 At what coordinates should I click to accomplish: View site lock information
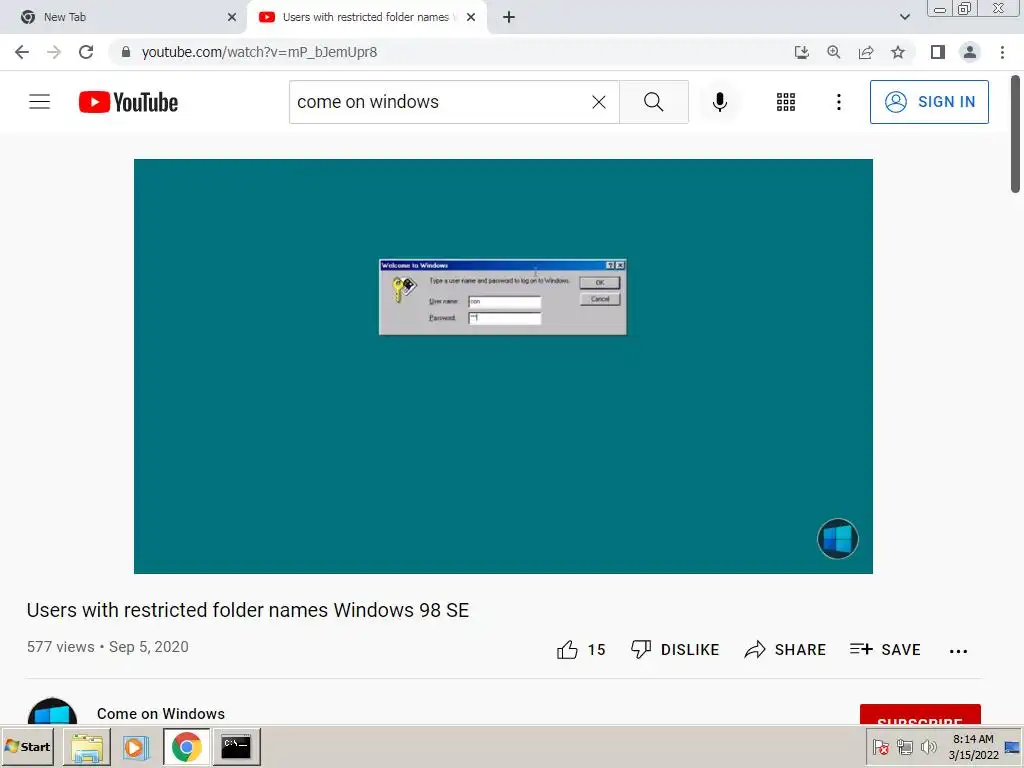point(126,52)
